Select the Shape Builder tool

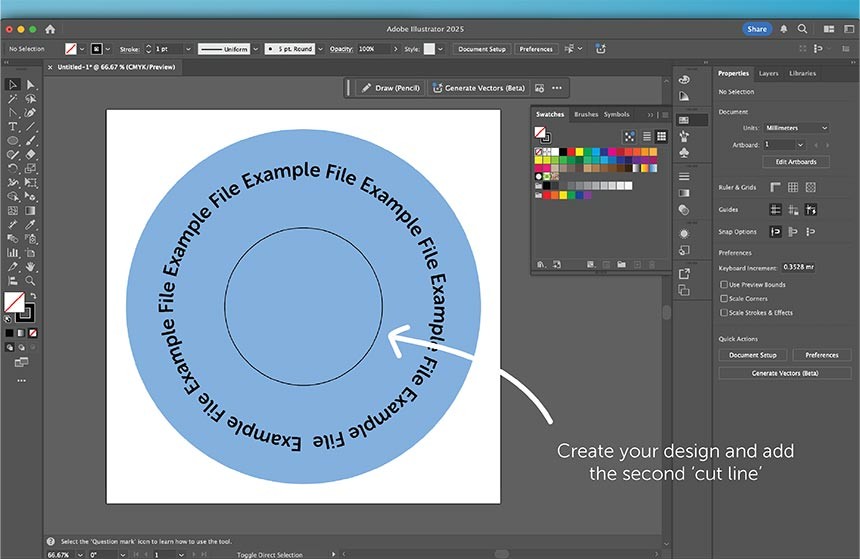[x=13, y=196]
